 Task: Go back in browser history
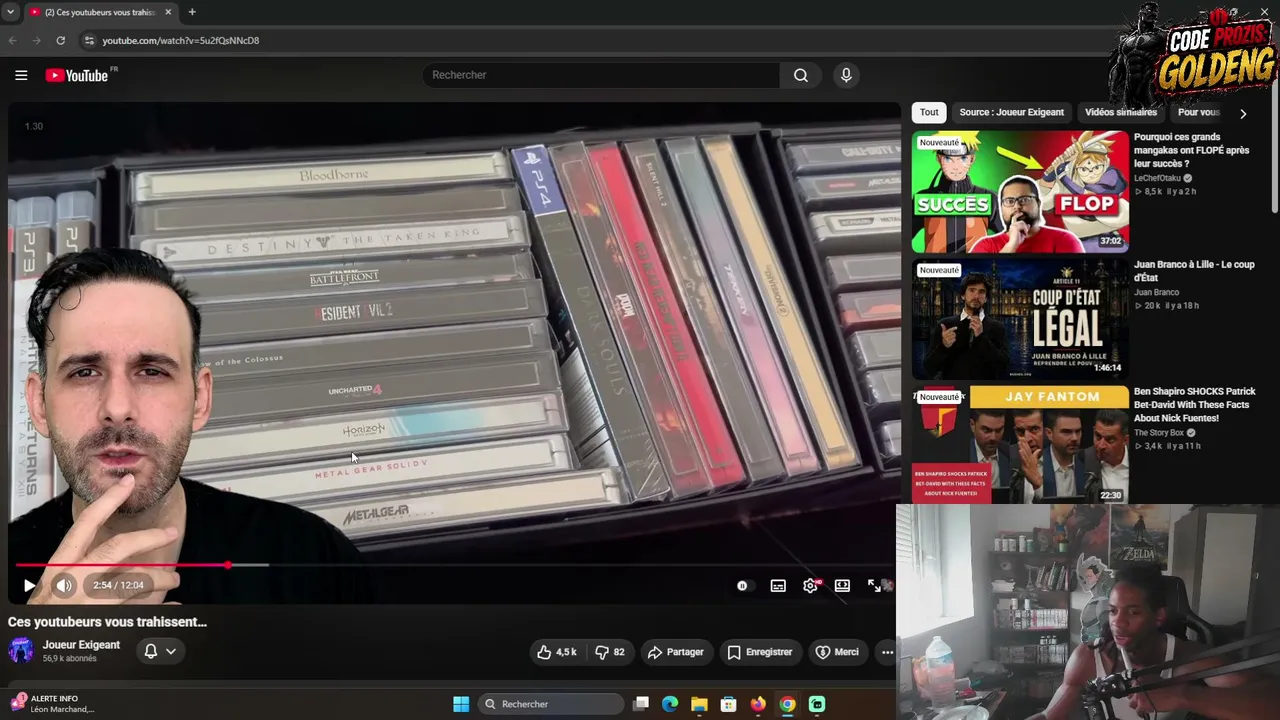[12, 40]
